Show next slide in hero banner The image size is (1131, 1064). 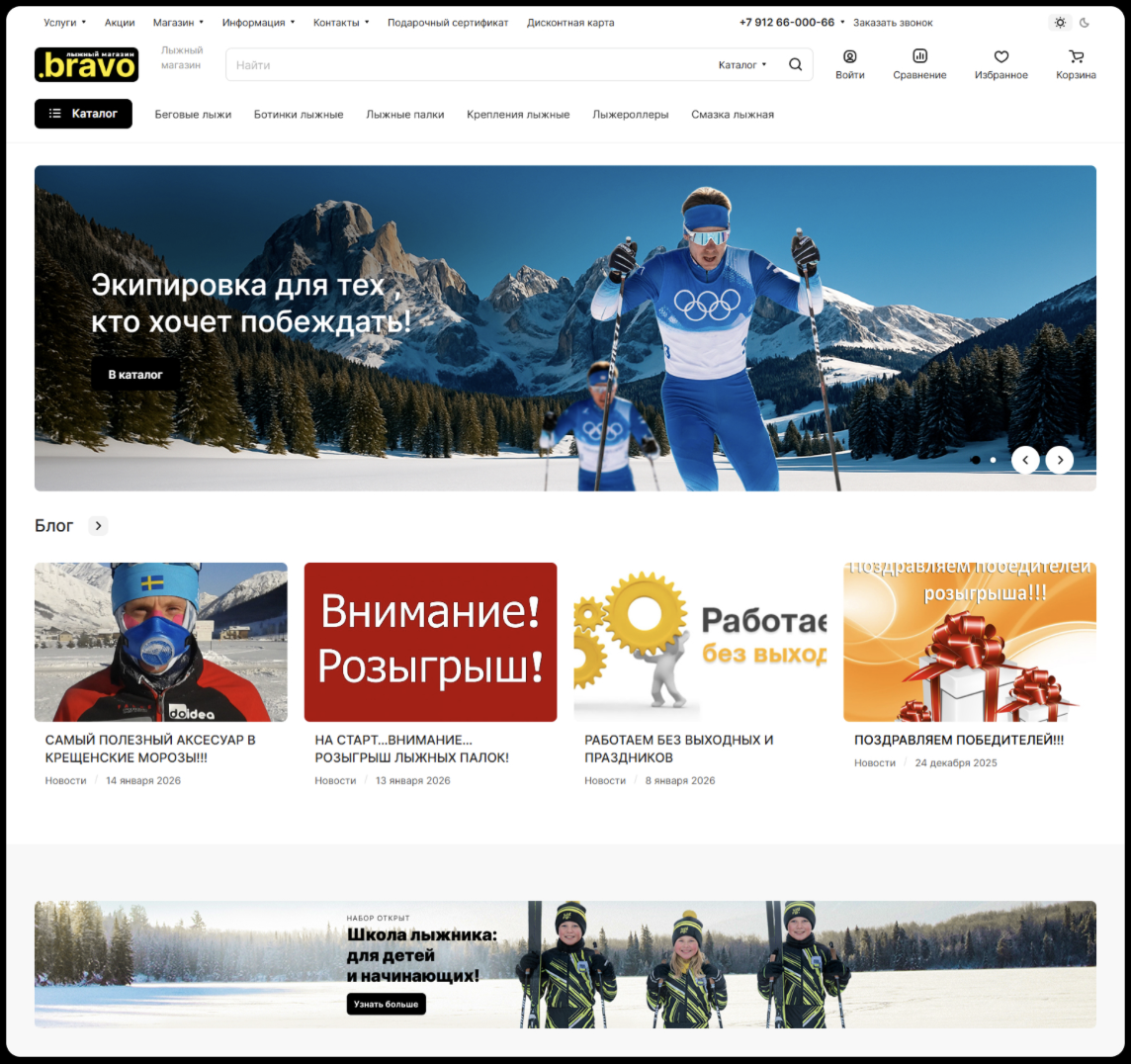click(1060, 460)
